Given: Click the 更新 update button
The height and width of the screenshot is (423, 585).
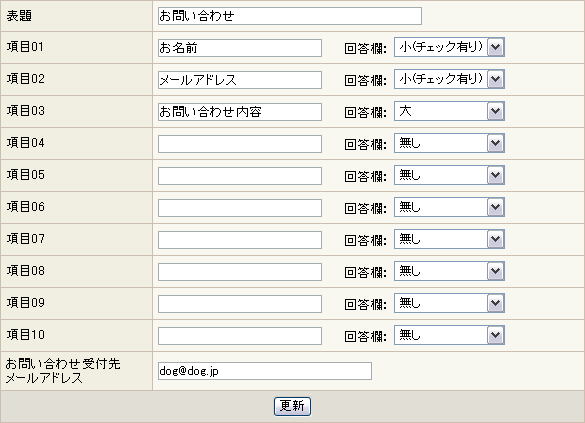Looking at the screenshot, I should (x=292, y=406).
